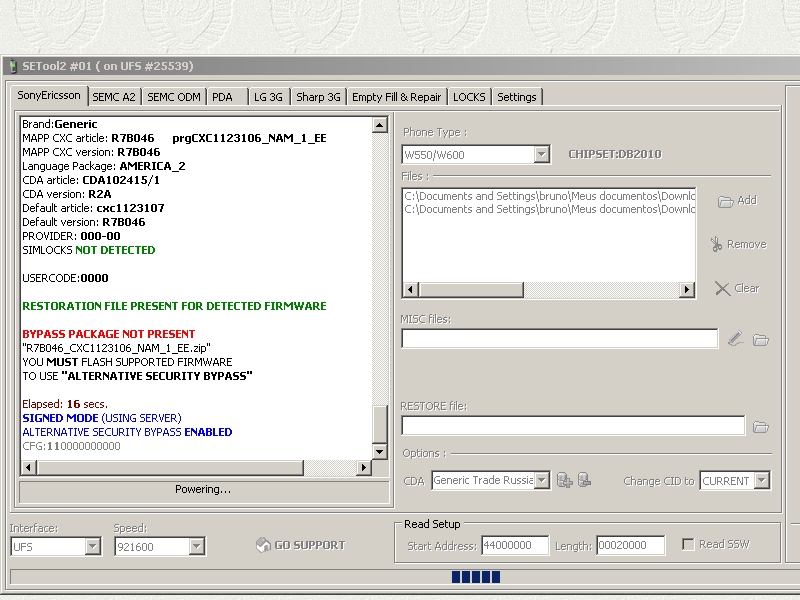Screen dimensions: 800x600
Task: Click the Language Package AMERICA_2 line
Action: click(x=104, y=166)
